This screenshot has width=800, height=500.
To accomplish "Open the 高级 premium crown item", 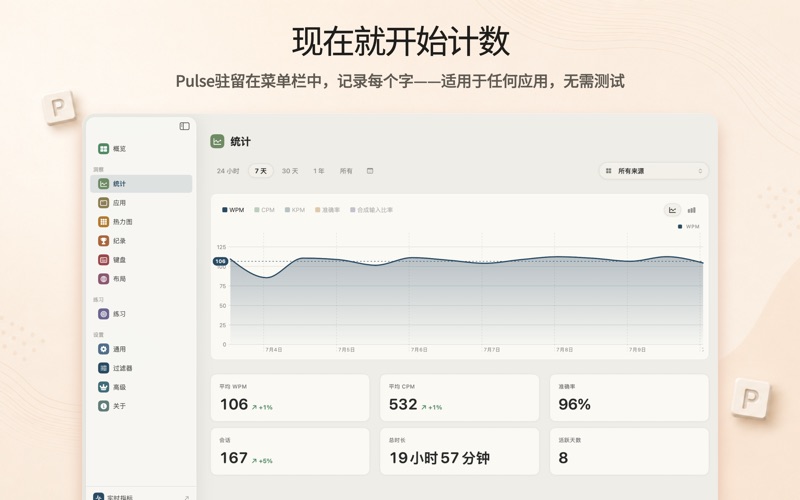I will click(141, 387).
